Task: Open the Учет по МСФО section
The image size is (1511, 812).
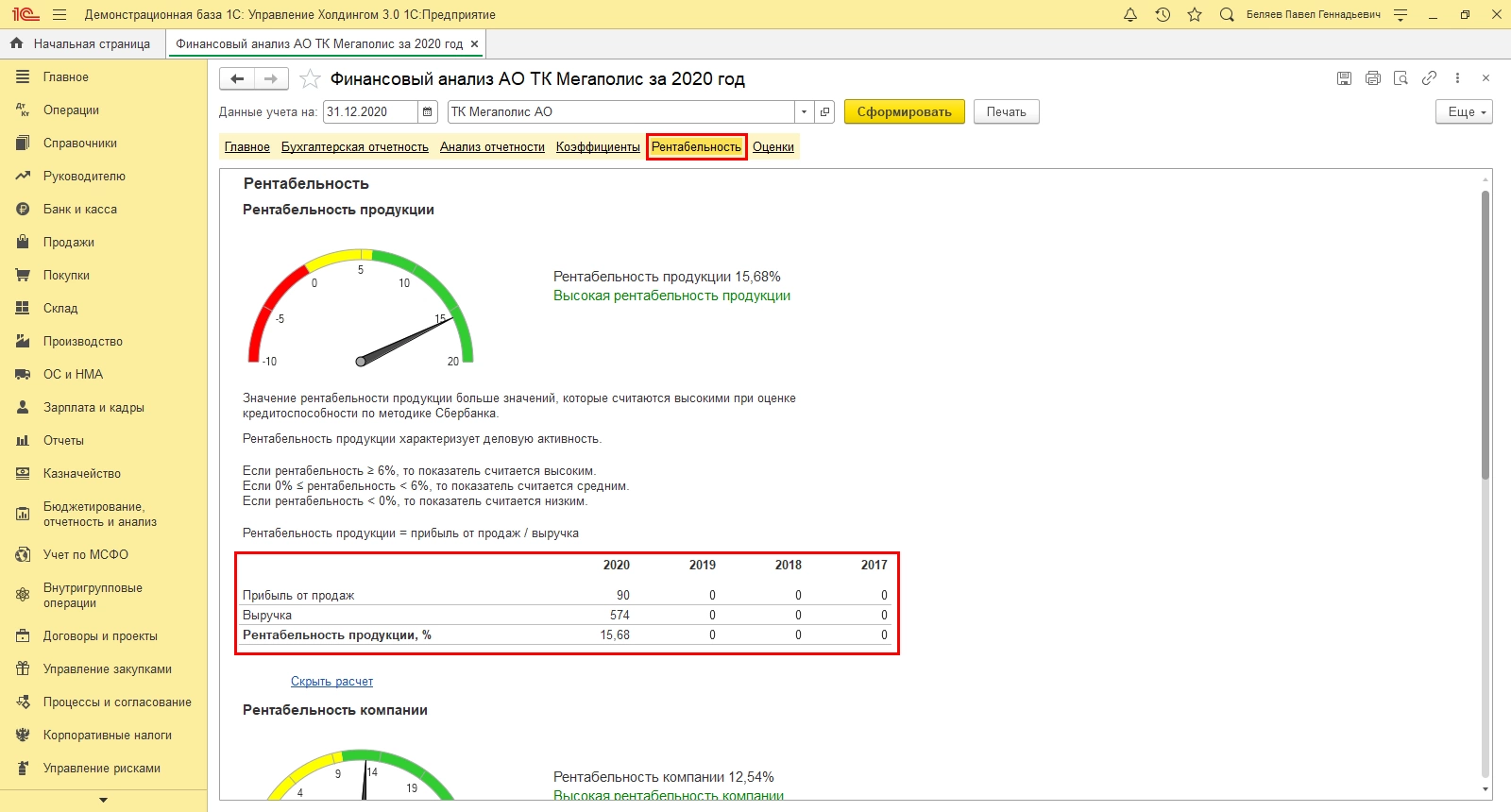Action: [x=104, y=555]
